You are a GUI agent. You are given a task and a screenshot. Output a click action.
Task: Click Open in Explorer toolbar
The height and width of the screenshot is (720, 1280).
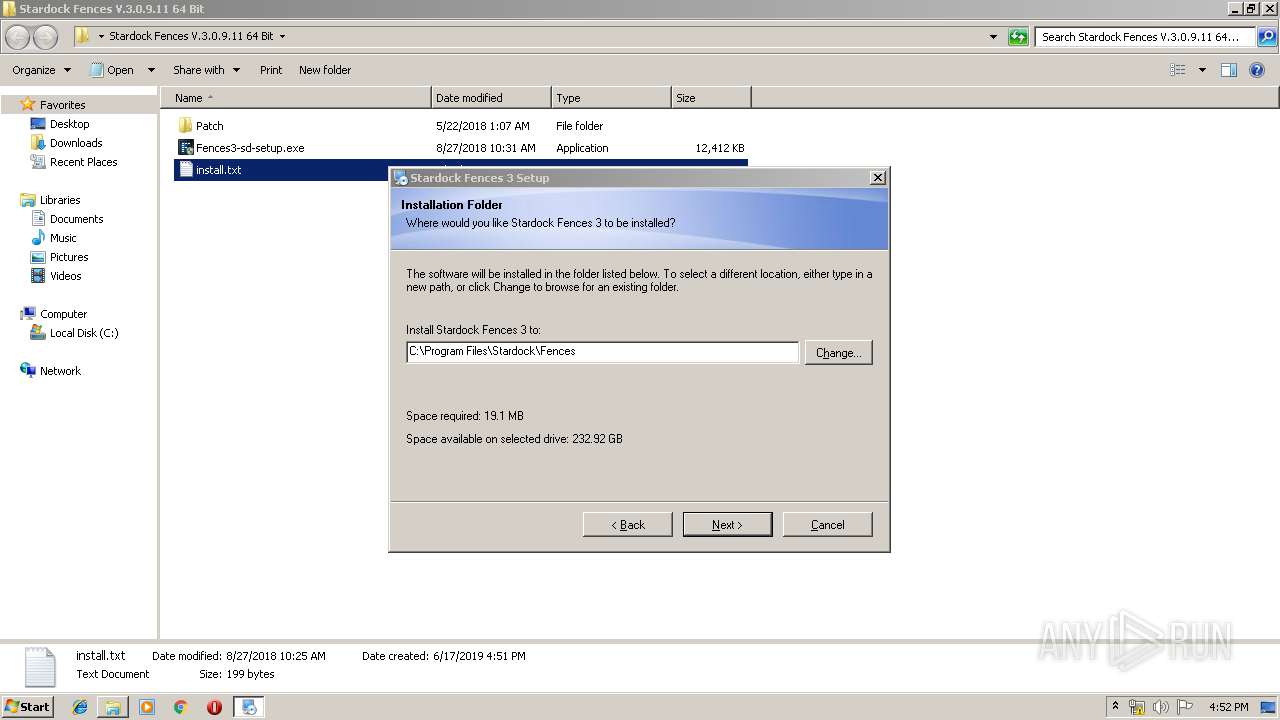coord(112,70)
